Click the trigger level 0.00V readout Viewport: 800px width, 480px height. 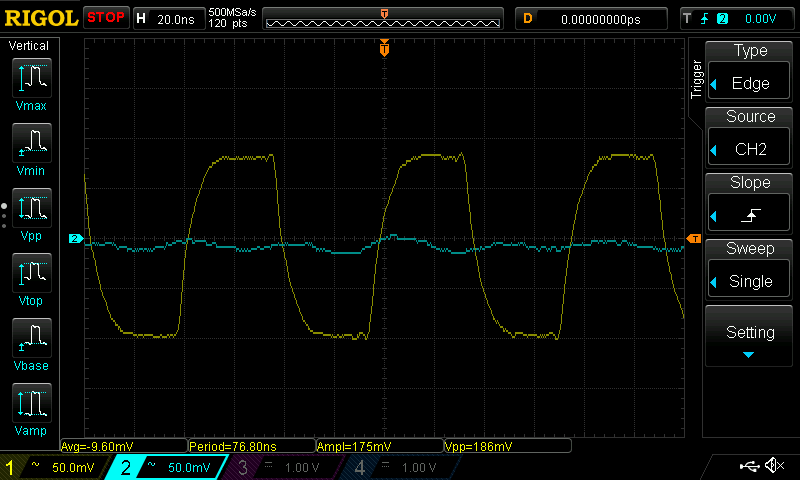[x=760, y=19]
